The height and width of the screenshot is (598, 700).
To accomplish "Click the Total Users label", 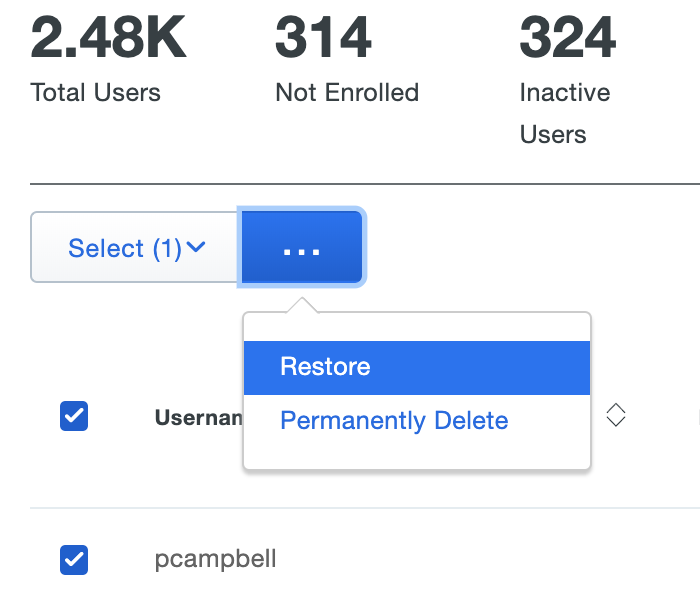I will point(96,93).
